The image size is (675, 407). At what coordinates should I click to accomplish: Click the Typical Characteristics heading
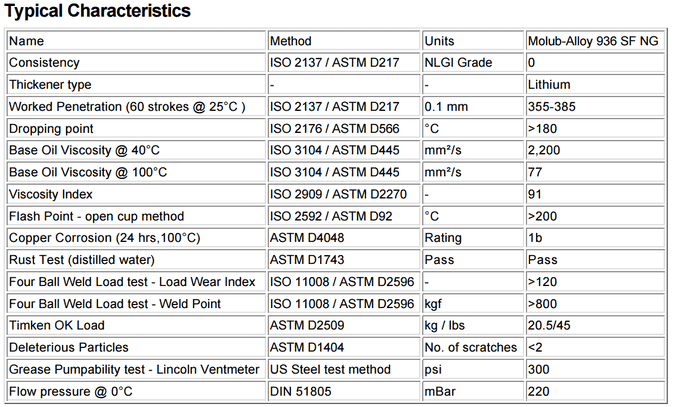98,12
